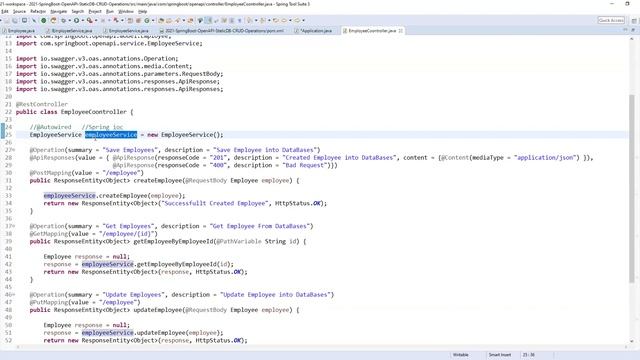Screen dimensions: 640x360
Task: Click the @RestController annotation text
Action: pyautogui.click(x=42, y=104)
